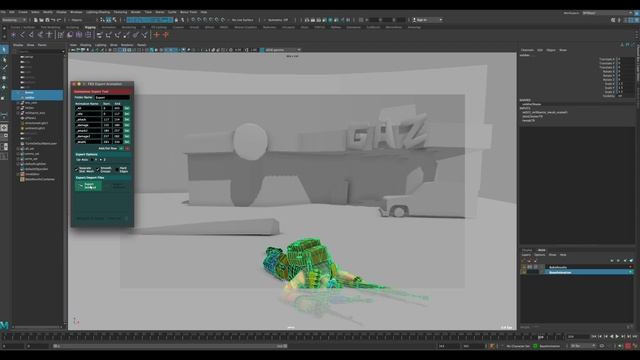
Task: Open the No Character Set dropdown
Action: [x=518, y=346]
